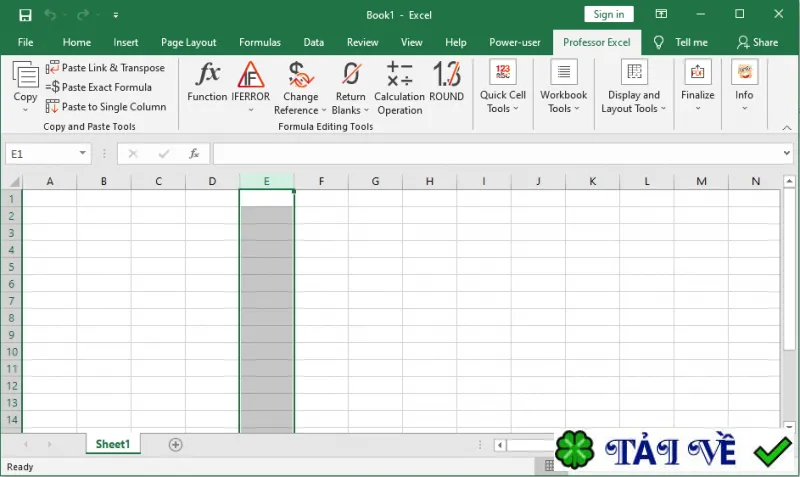
Task: Click Paste to Single Column
Action: tap(106, 107)
